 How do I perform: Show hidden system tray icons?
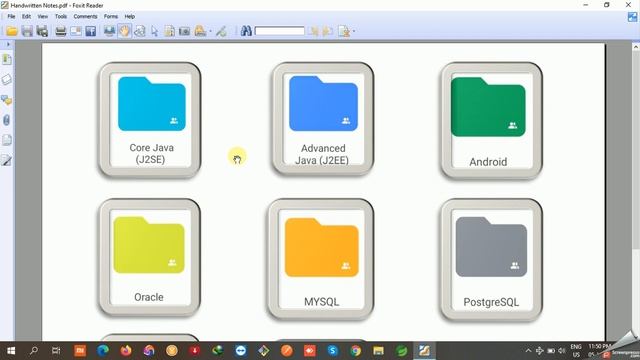point(528,351)
